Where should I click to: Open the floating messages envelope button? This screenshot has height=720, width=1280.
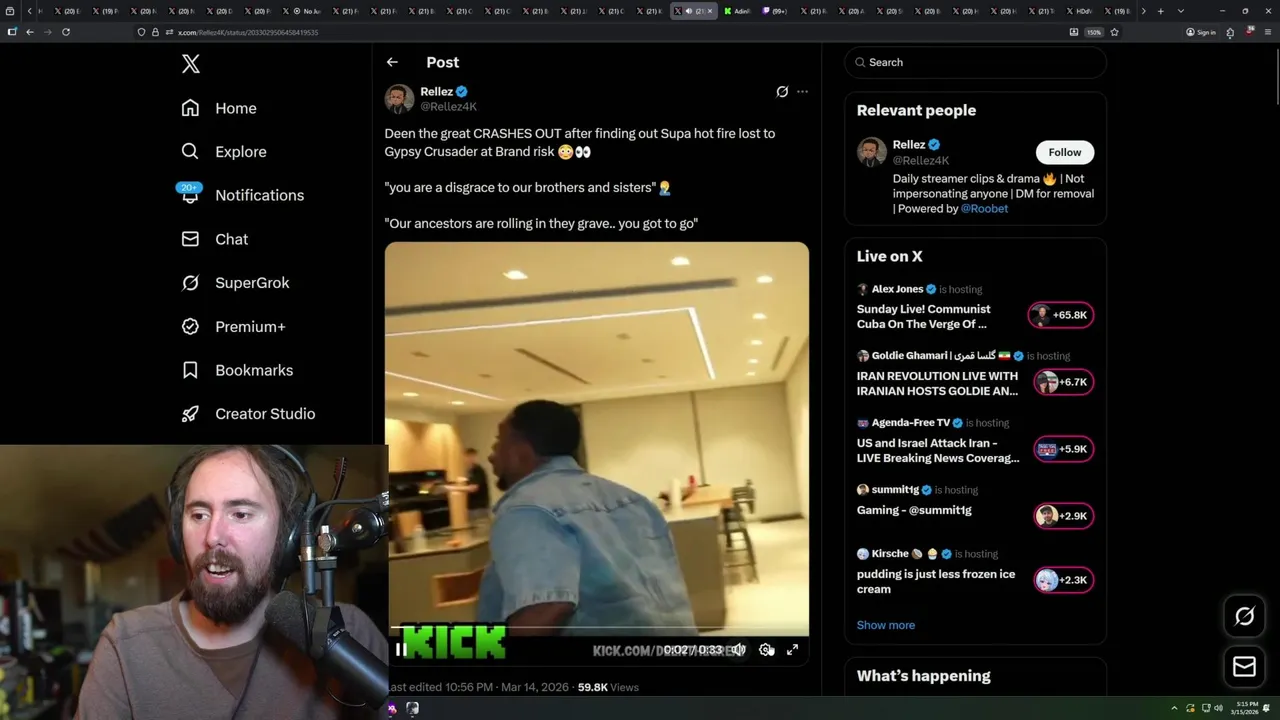coord(1245,666)
